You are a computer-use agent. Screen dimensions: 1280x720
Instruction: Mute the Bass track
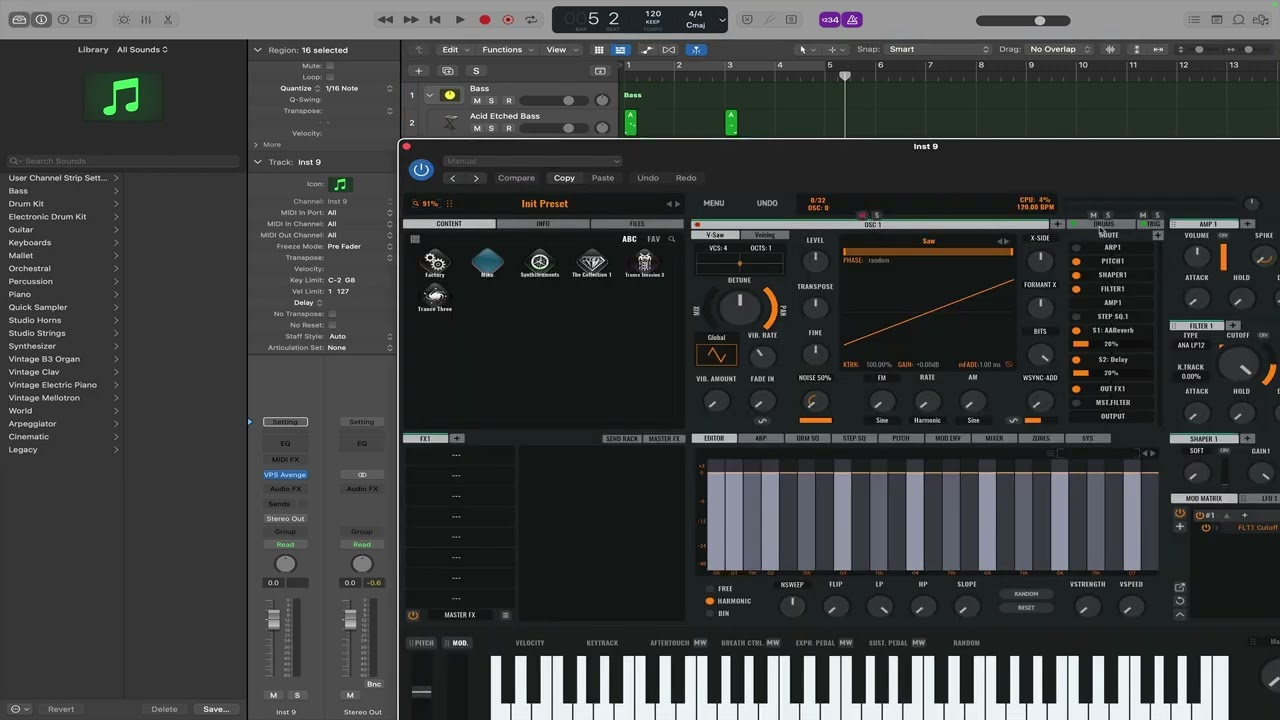[x=477, y=101]
